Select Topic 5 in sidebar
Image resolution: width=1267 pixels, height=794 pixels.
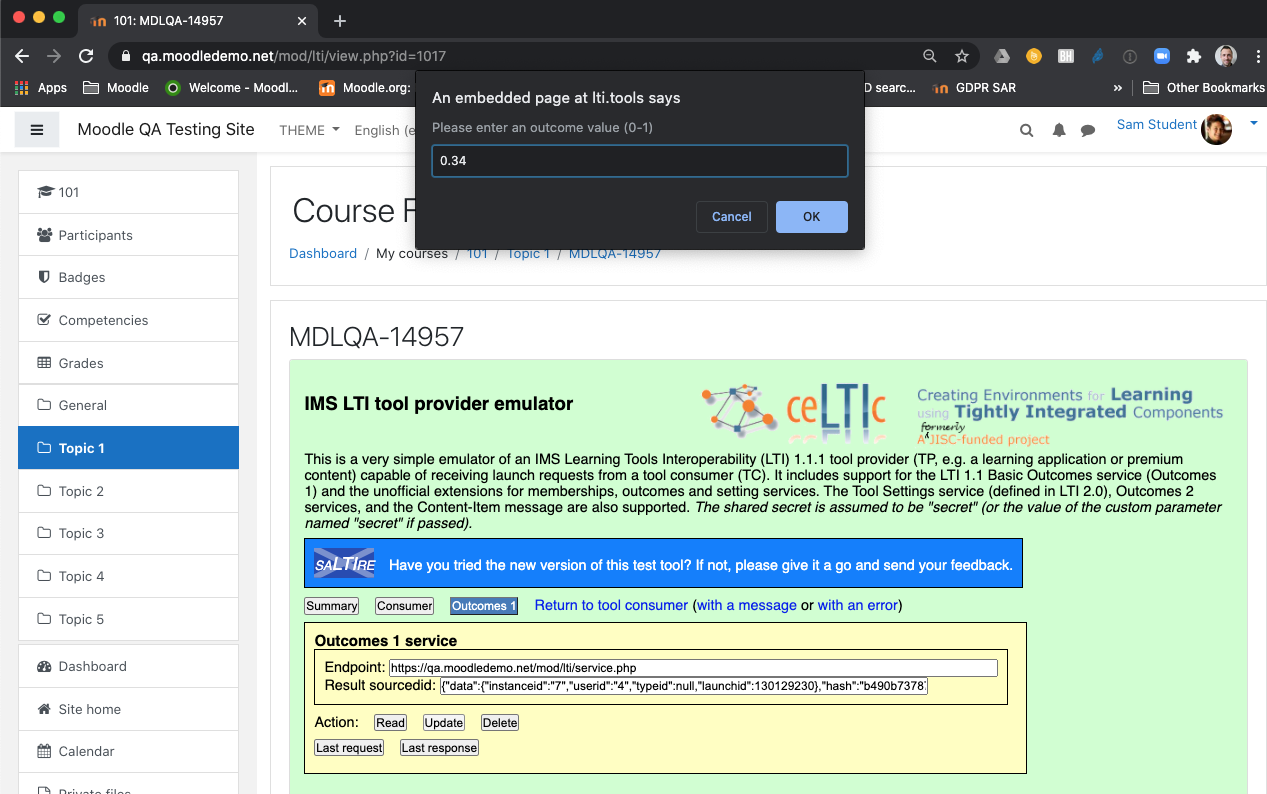pyautogui.click(x=128, y=619)
